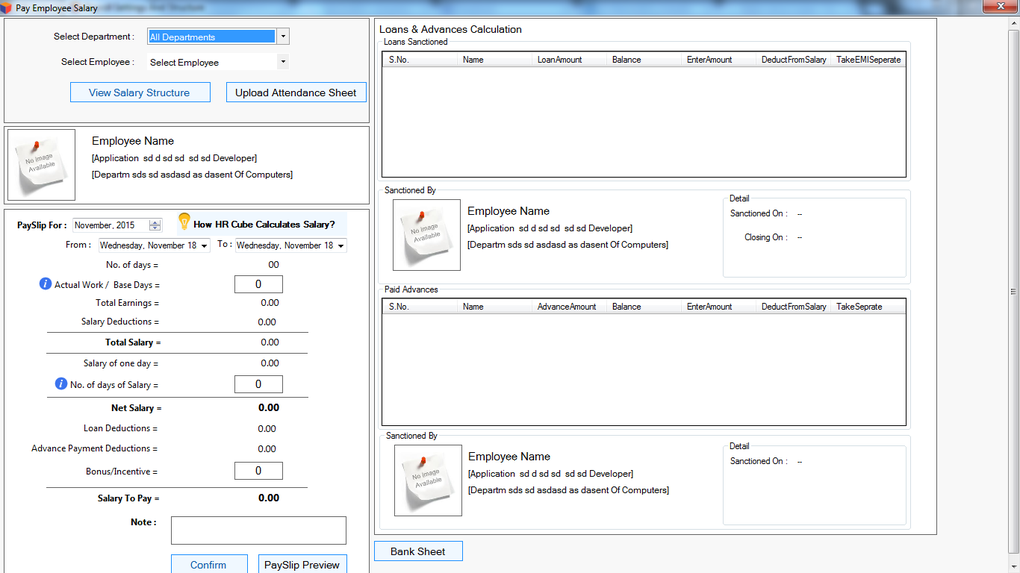Image resolution: width=1020 pixels, height=573 pixels.
Task: Click the S.No. column header in Loans Sanctioned grid
Action: click(x=420, y=60)
